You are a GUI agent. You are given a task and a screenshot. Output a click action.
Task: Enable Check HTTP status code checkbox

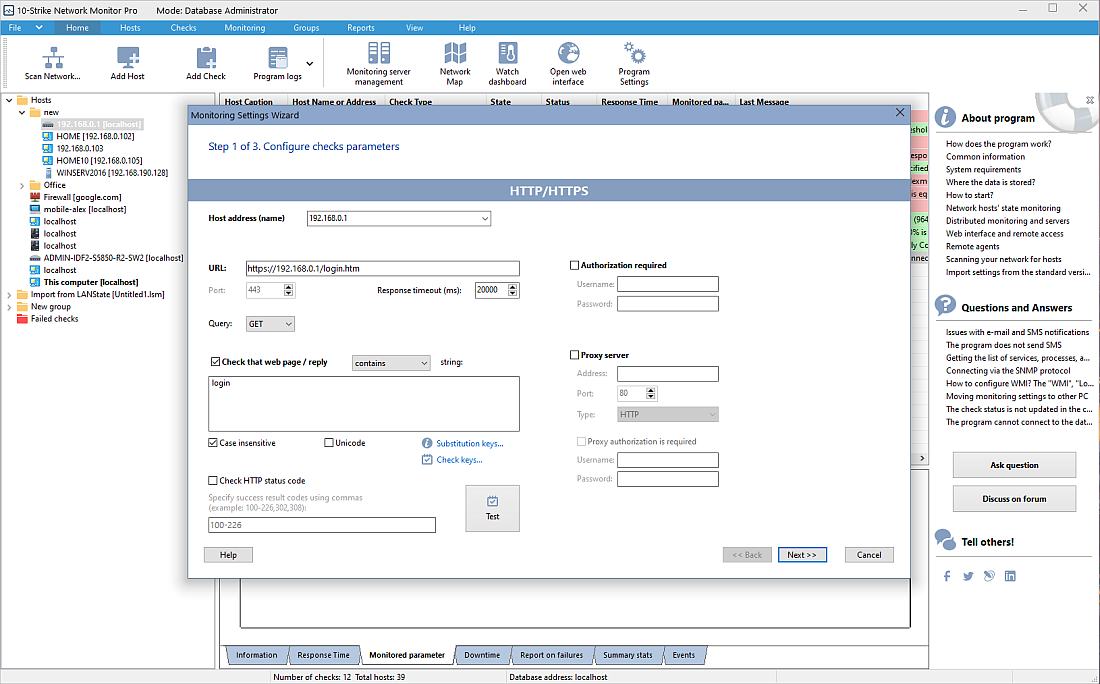[x=213, y=481]
